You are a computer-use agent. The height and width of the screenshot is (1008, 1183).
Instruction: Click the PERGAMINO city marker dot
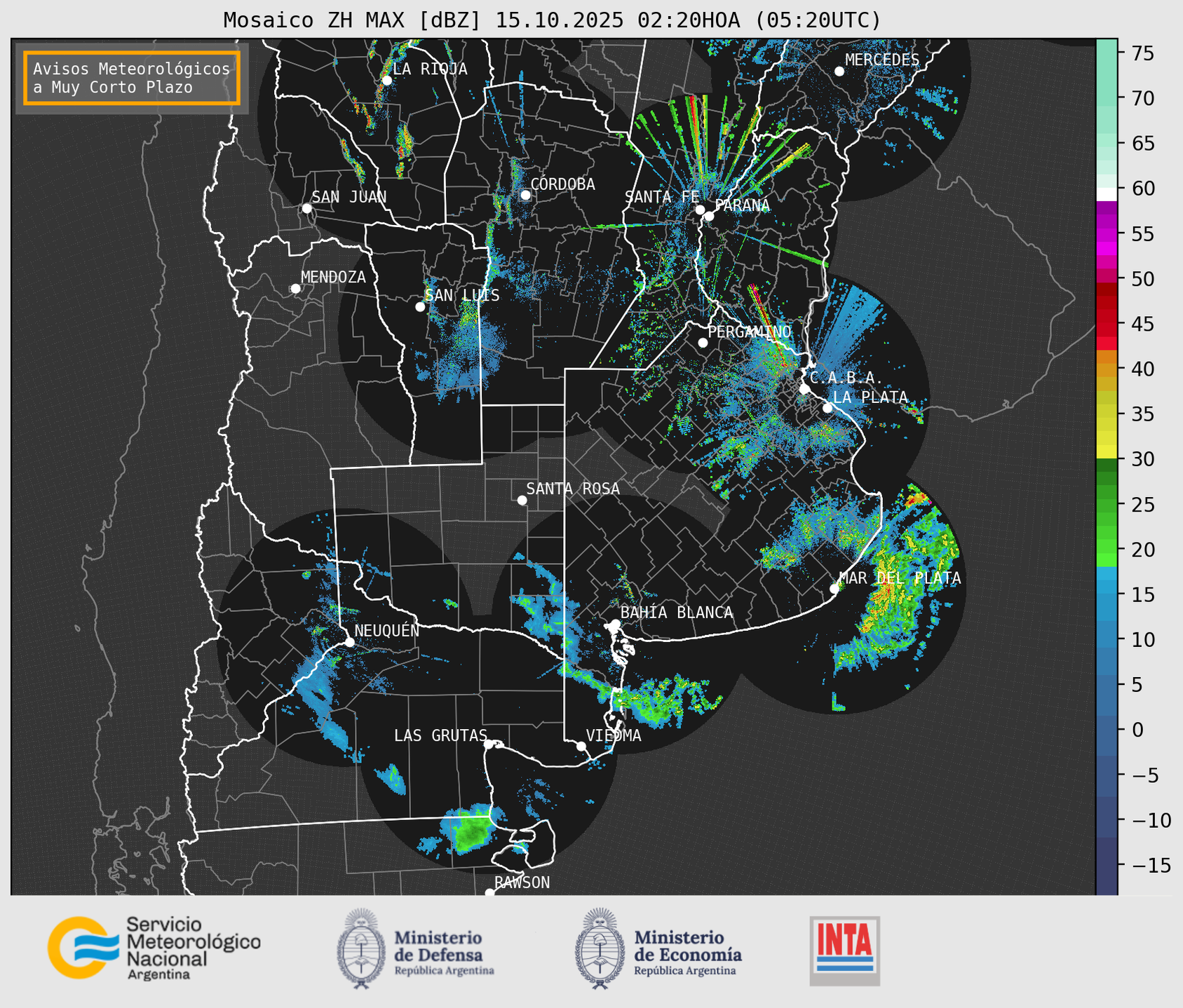pyautogui.click(x=703, y=343)
